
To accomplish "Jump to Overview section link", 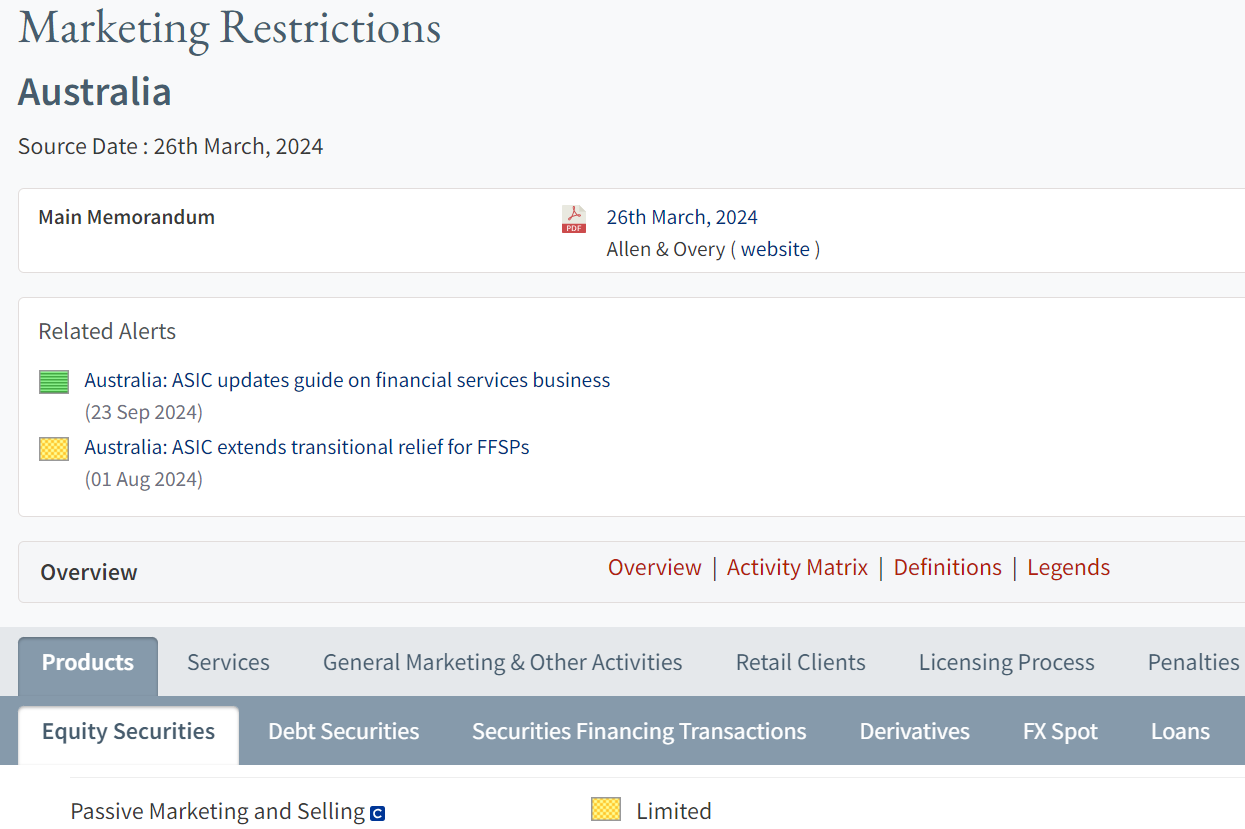I will [654, 567].
